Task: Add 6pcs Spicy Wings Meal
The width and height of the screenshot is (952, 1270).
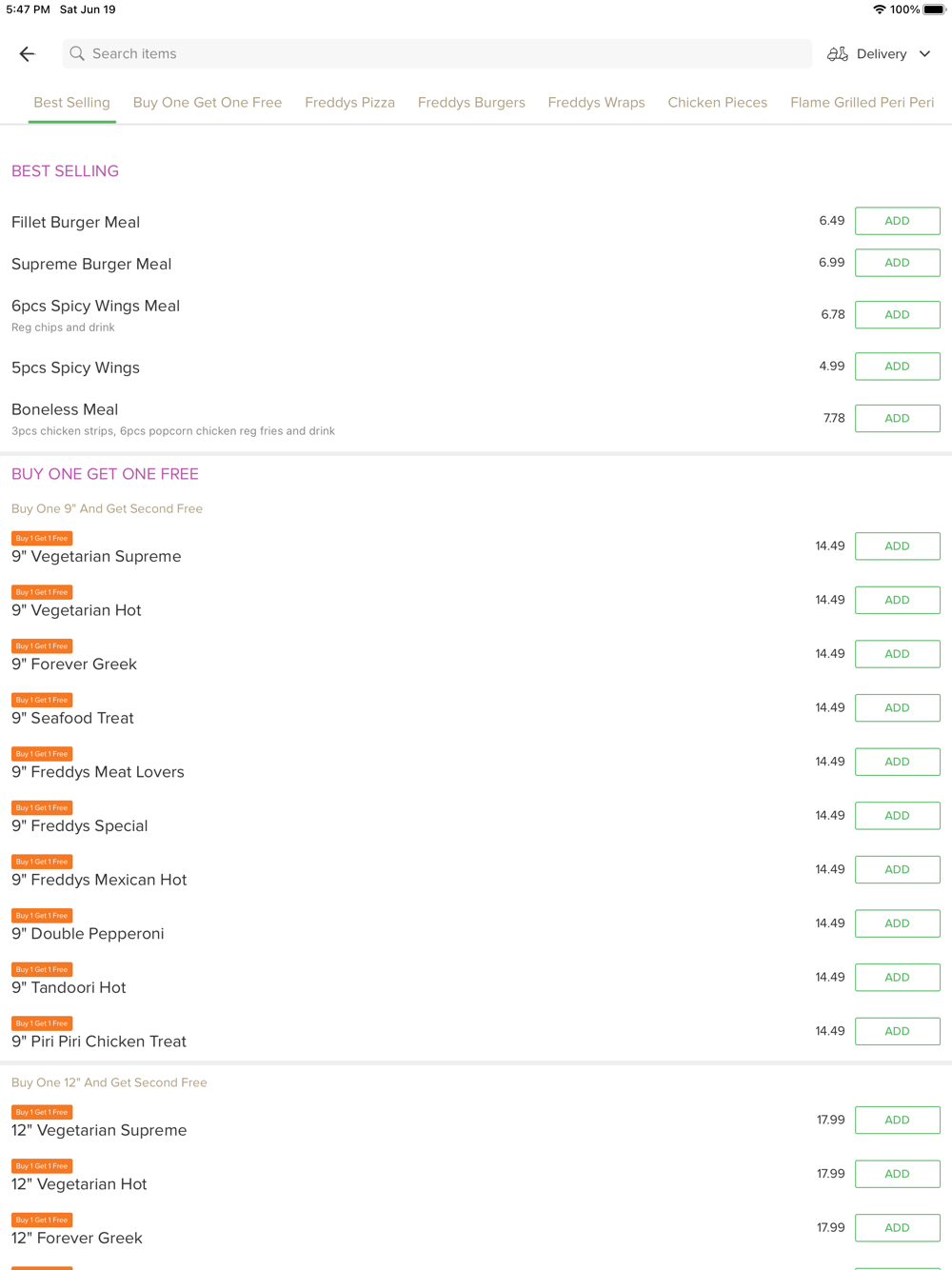Action: (x=897, y=315)
